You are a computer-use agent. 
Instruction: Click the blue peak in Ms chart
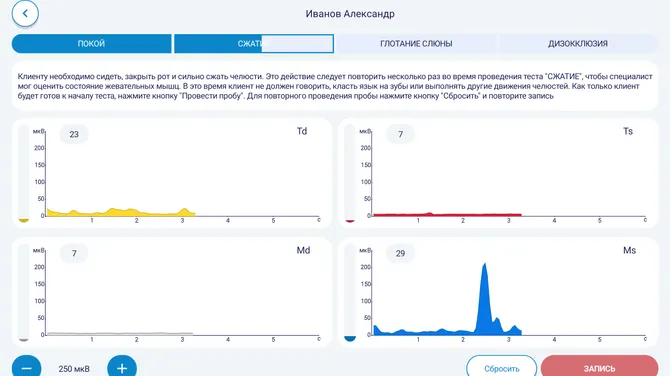[x=485, y=299]
